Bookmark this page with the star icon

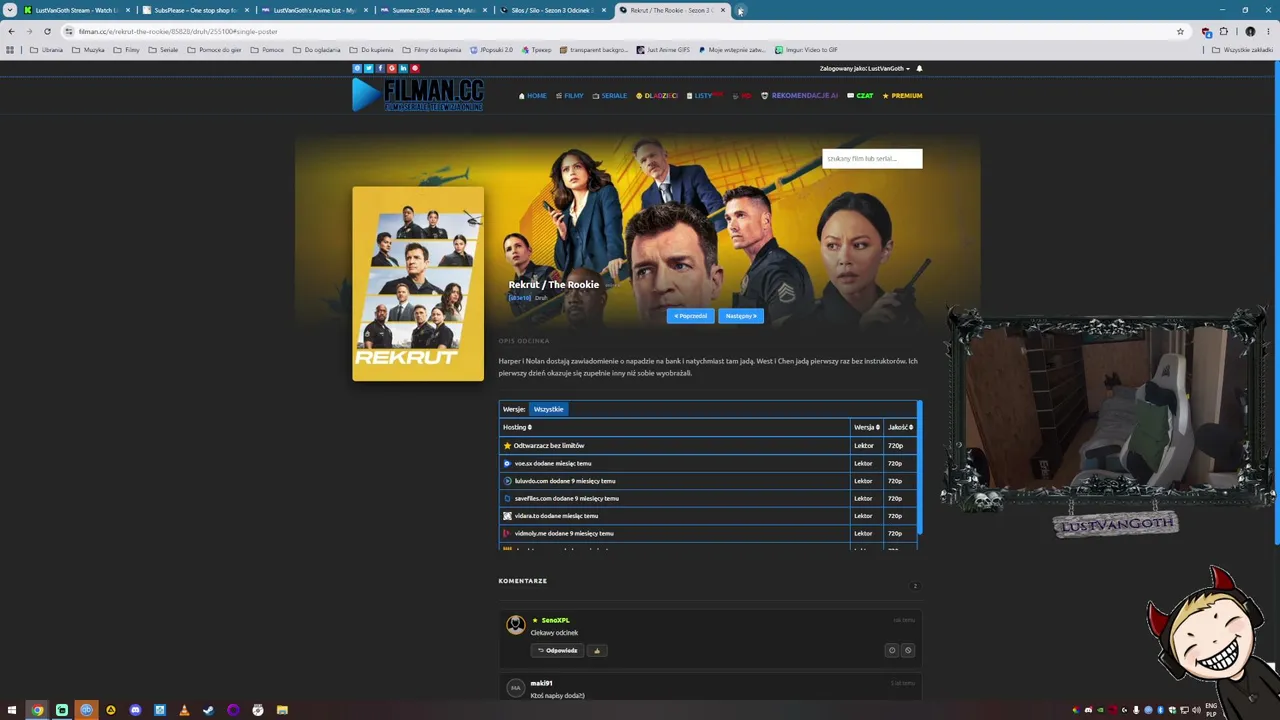click(x=1180, y=31)
